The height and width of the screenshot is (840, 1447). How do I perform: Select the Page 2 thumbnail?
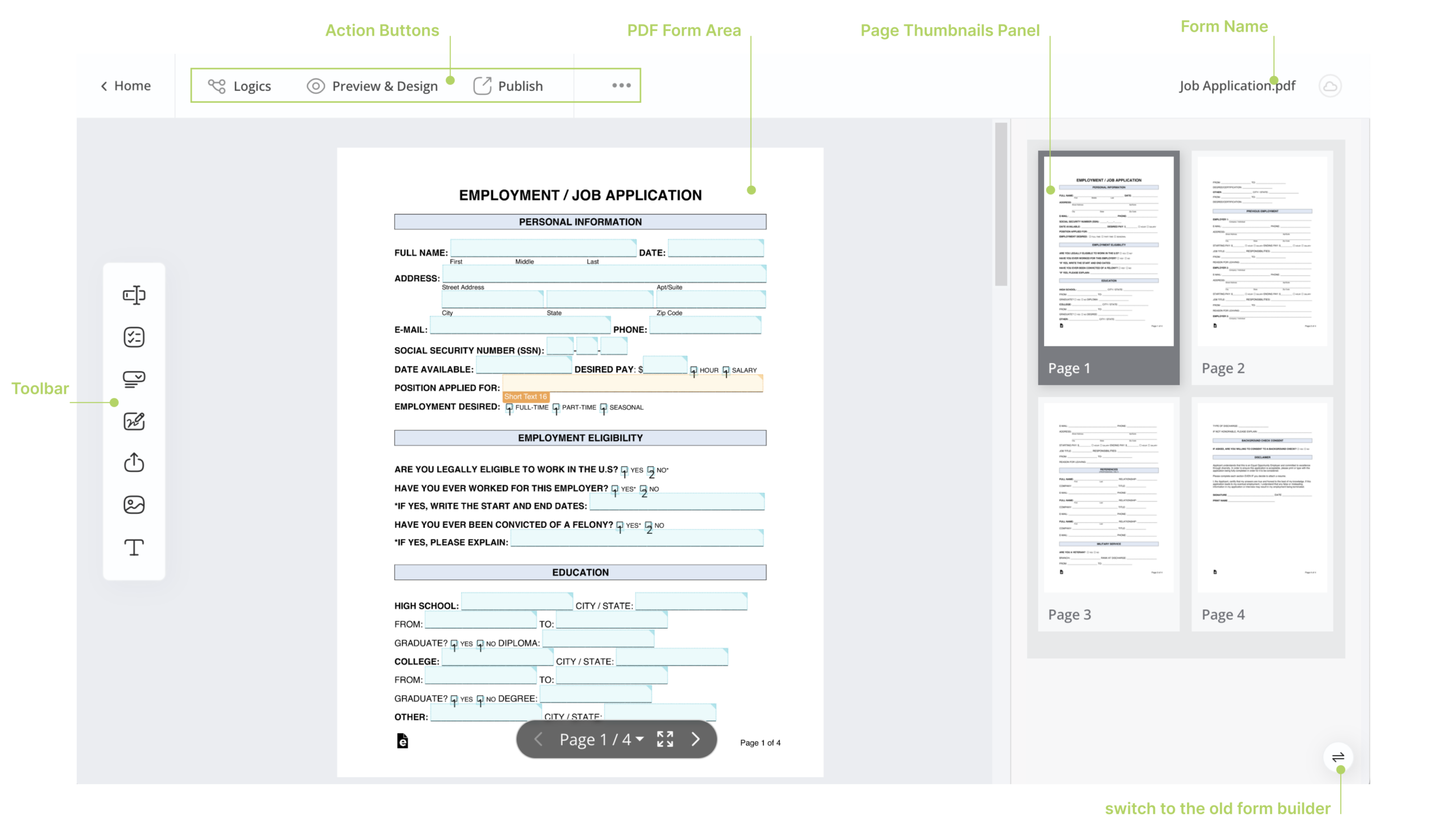[x=1262, y=267]
